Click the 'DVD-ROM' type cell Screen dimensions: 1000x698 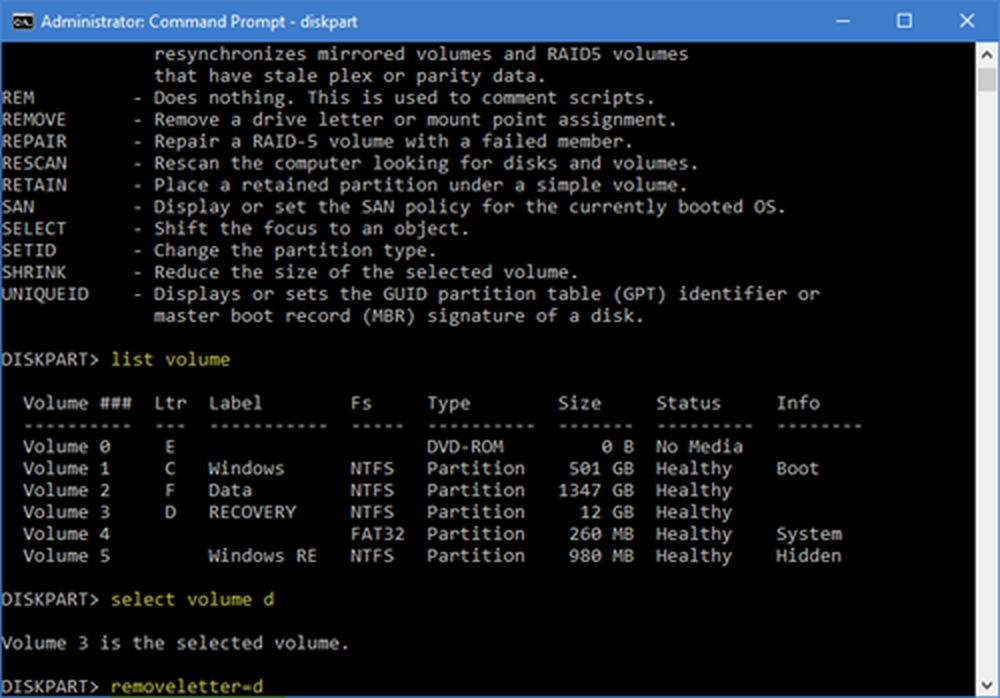465,447
